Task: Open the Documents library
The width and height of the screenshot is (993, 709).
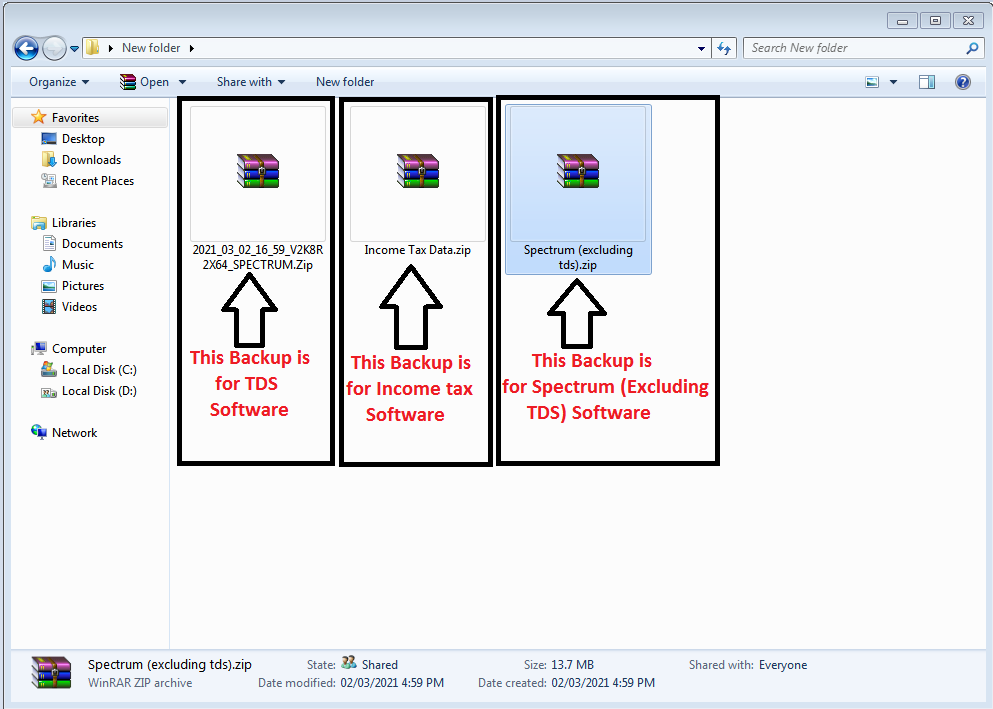Action: click(x=92, y=244)
